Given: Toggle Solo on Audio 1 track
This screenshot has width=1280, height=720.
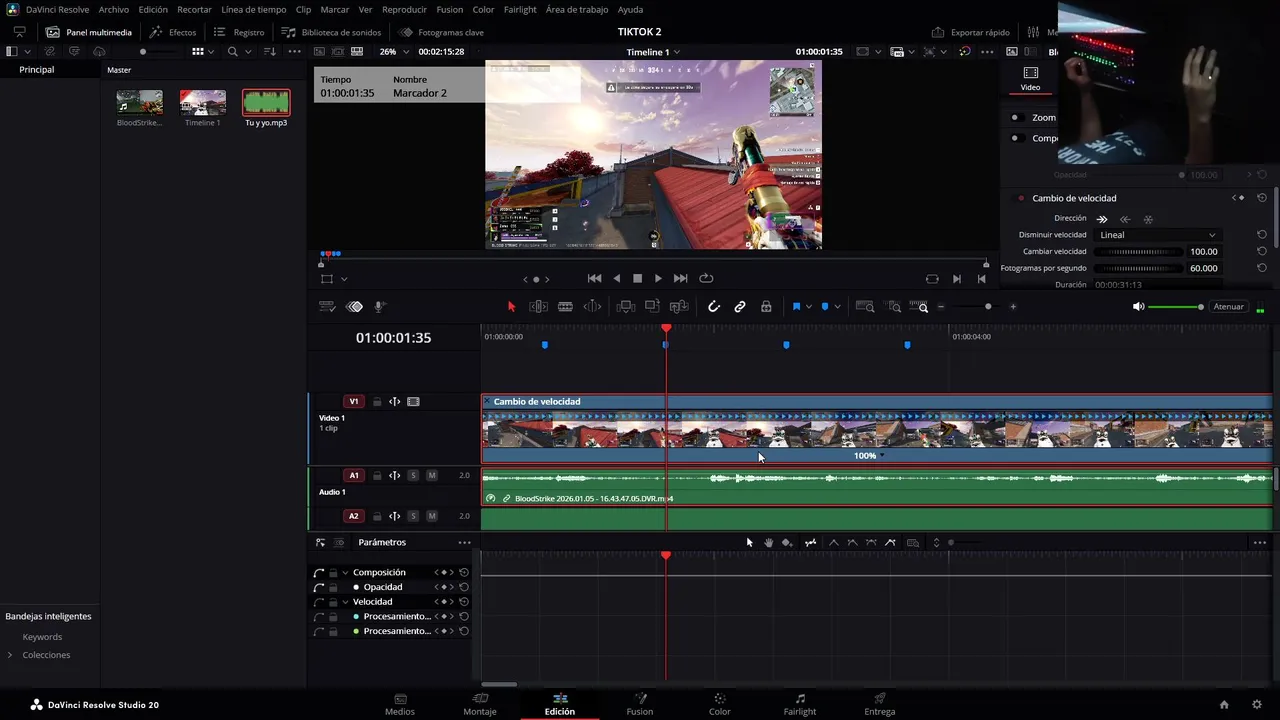Looking at the screenshot, I should coord(413,476).
